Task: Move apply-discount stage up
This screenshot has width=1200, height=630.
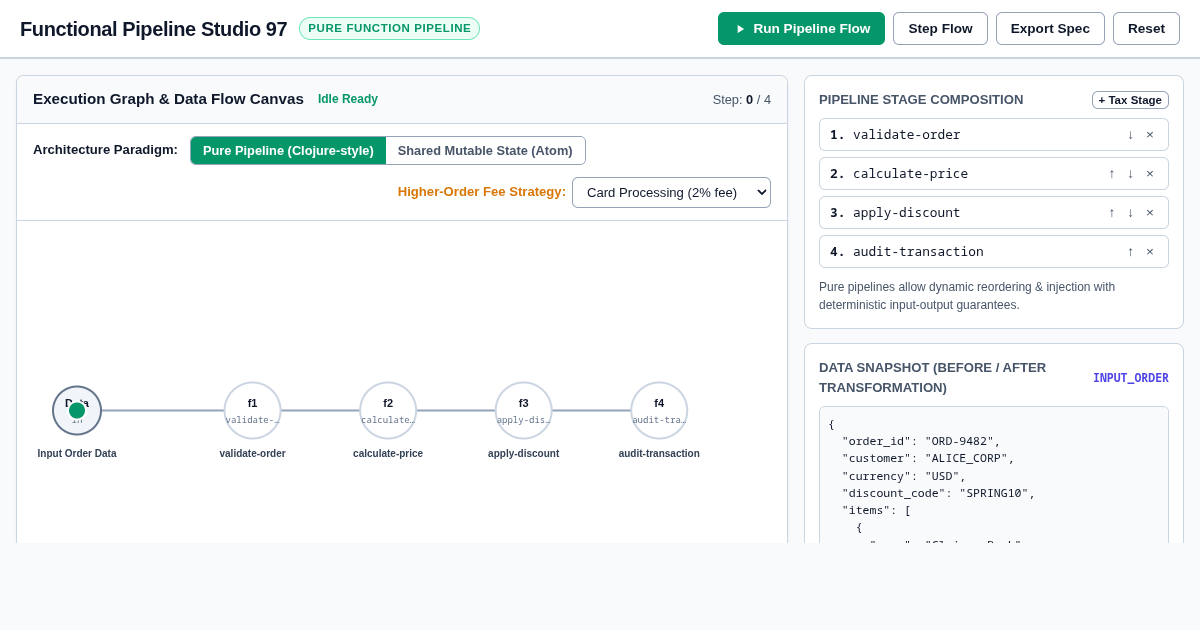Action: [1112, 213]
